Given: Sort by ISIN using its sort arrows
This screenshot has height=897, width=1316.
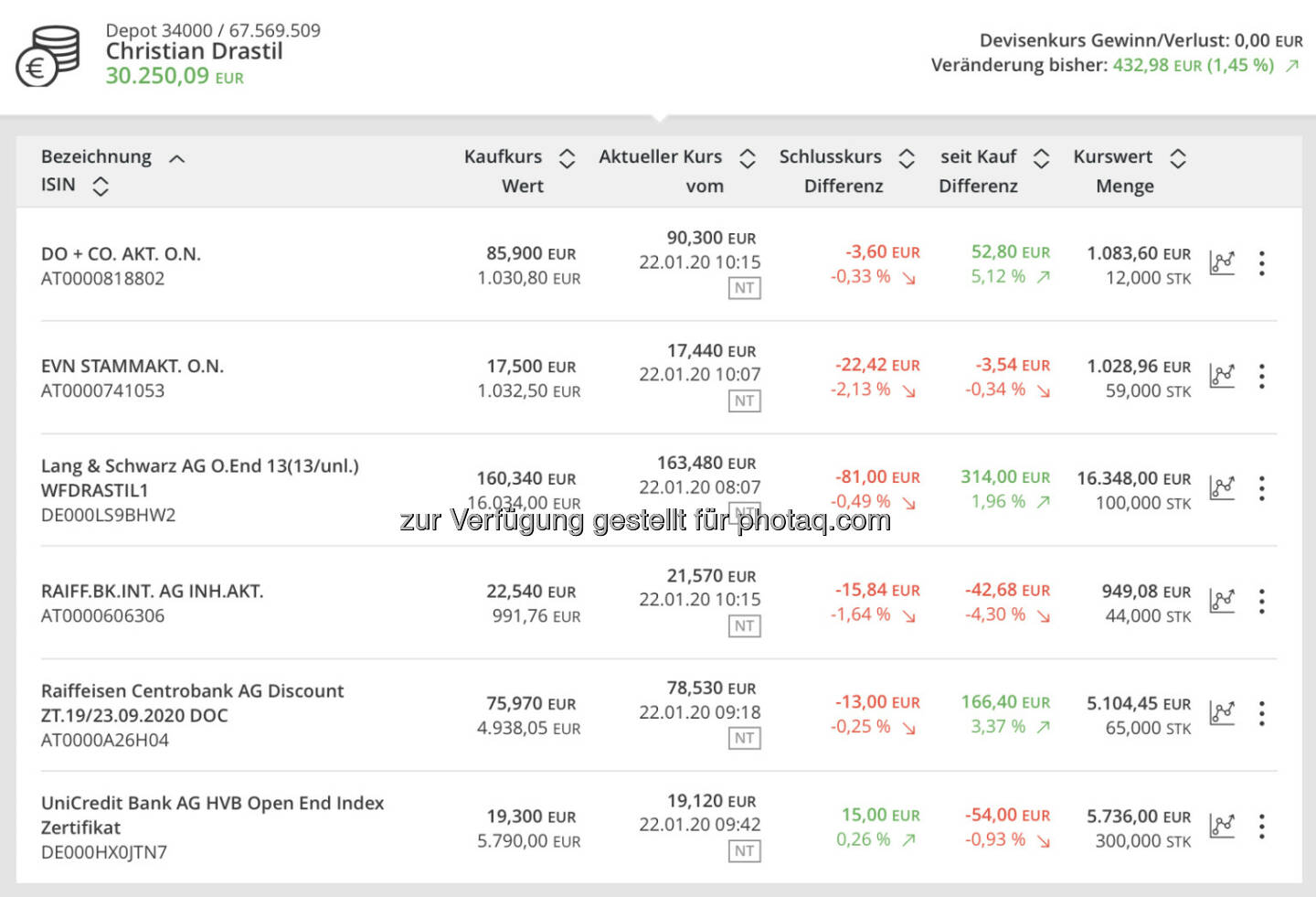Looking at the screenshot, I should tap(101, 187).
